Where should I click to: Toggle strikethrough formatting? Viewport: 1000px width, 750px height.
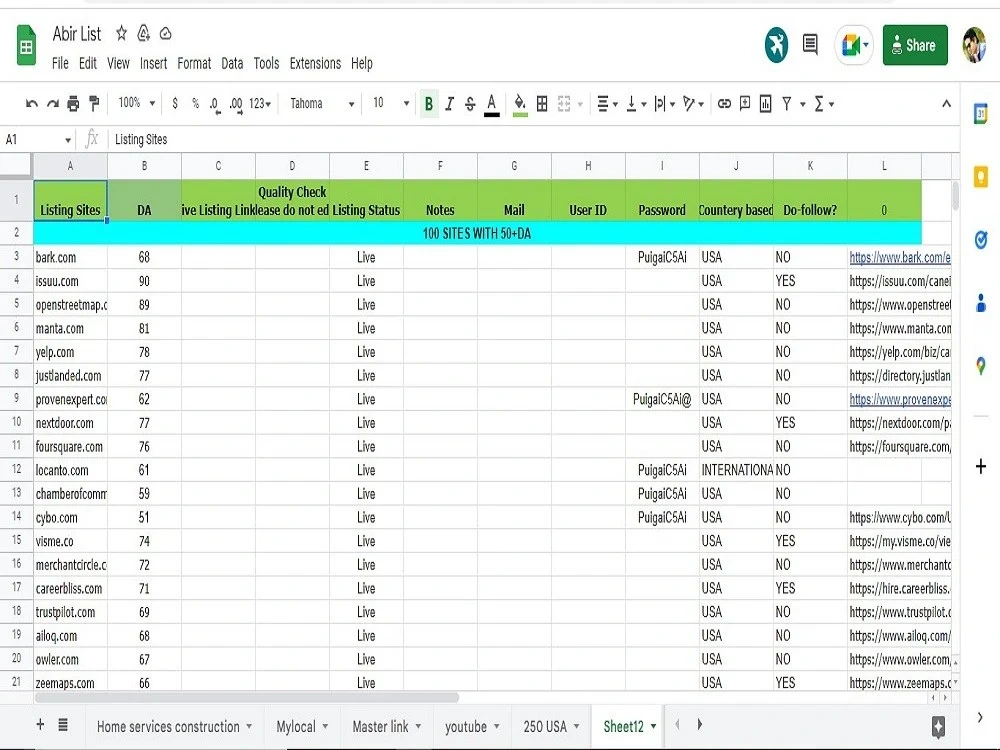click(x=470, y=104)
